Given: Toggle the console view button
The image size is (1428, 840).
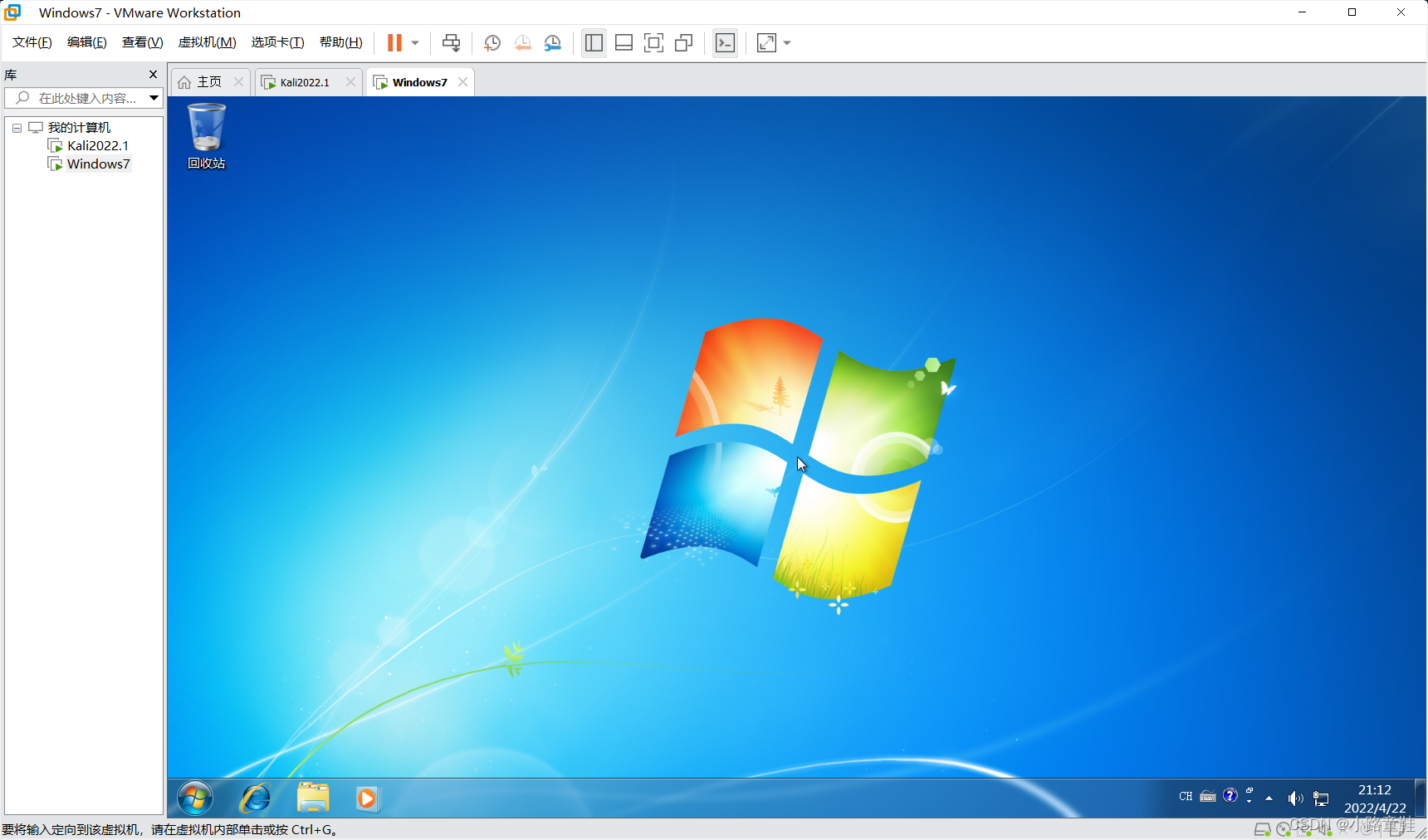Looking at the screenshot, I should 725,42.
